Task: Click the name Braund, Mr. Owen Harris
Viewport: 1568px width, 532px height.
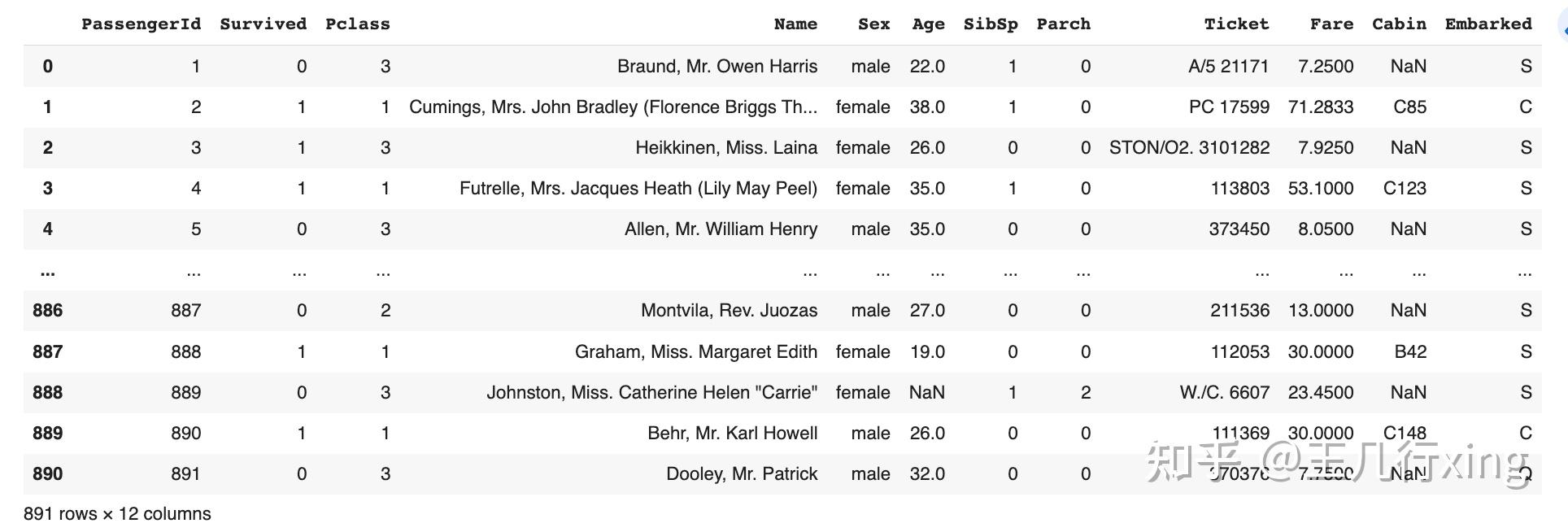Action: 717,66
